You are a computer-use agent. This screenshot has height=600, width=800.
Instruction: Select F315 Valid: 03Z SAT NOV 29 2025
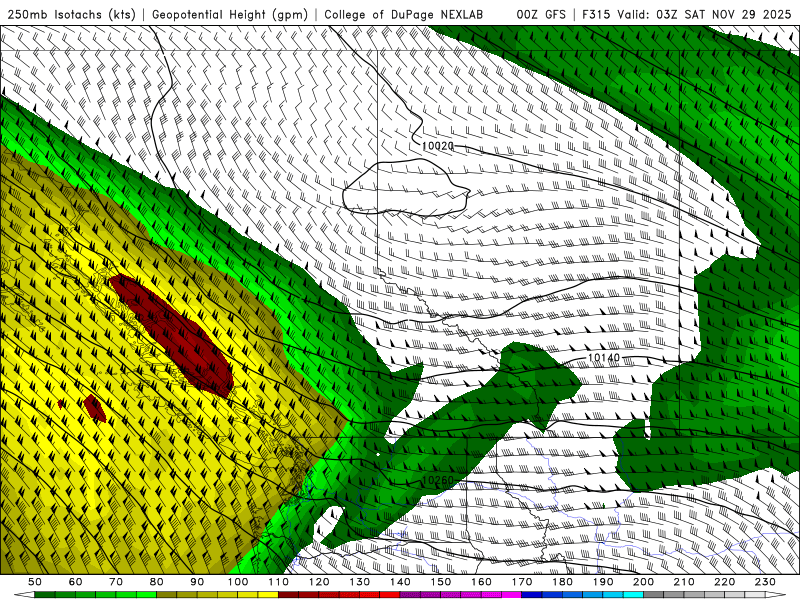685,15
